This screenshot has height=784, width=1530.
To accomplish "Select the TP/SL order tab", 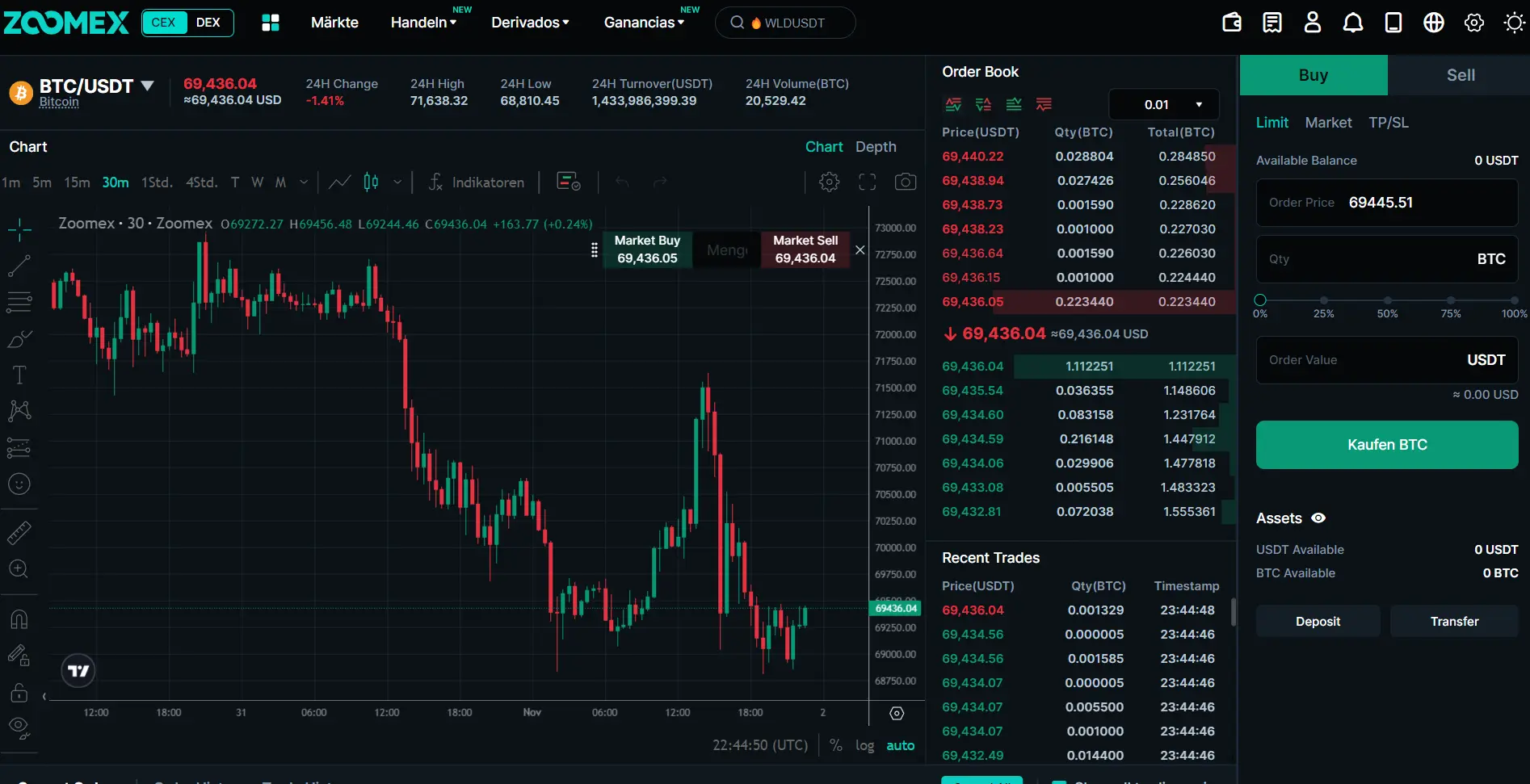I will (1388, 123).
